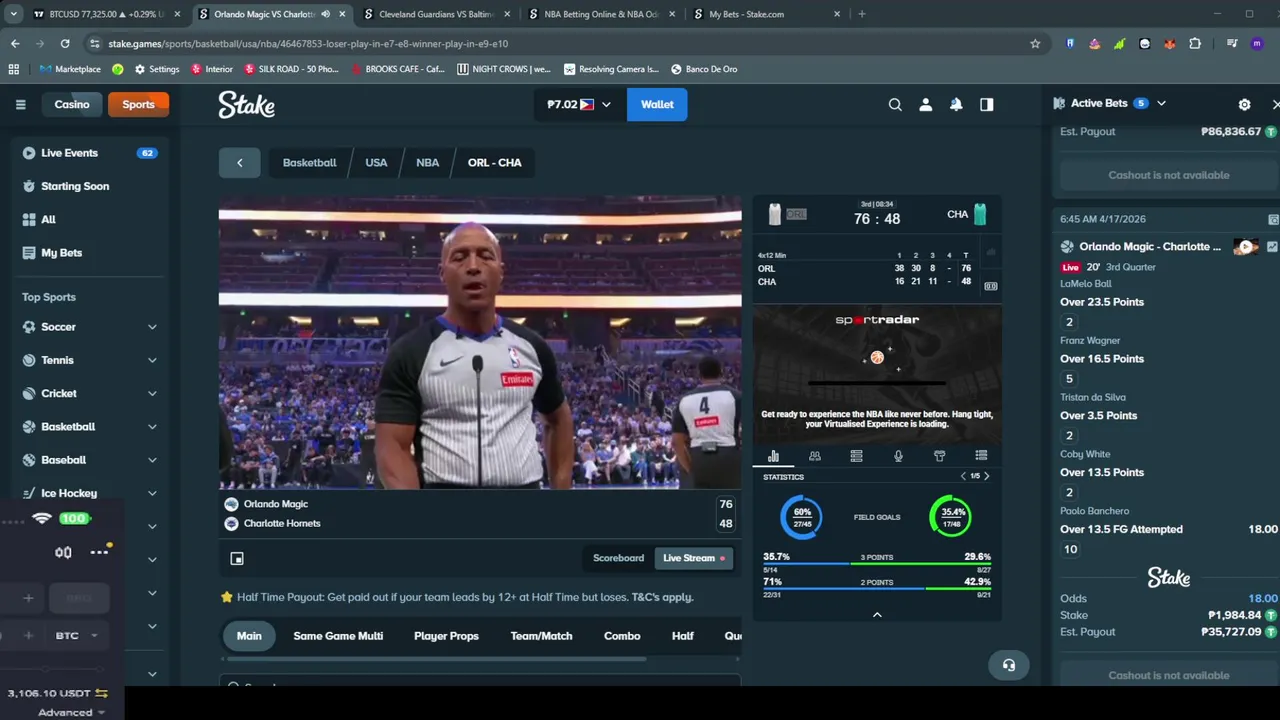
Task: Open the hamburger menu in Stake header
Action: point(20,104)
